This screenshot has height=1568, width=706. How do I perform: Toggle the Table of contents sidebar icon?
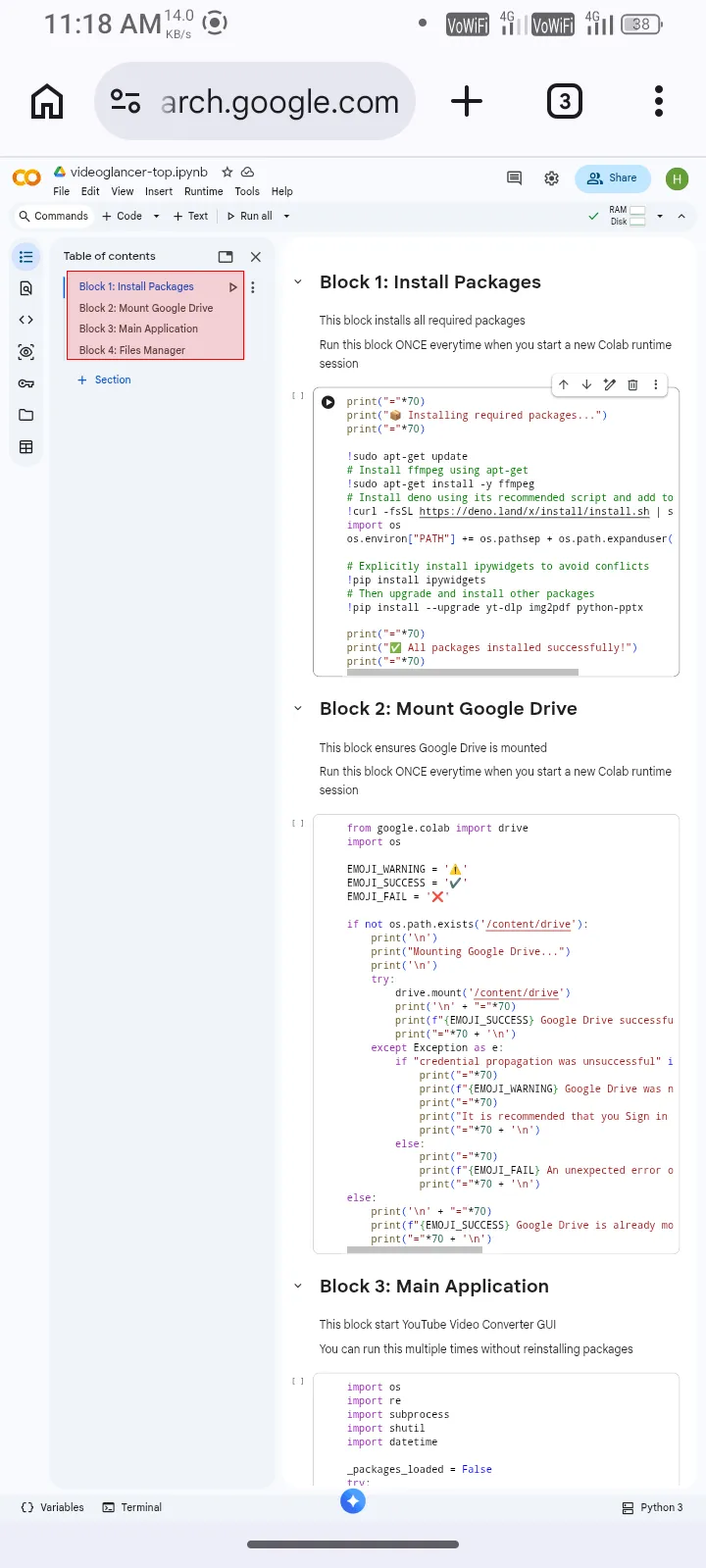pyautogui.click(x=26, y=257)
